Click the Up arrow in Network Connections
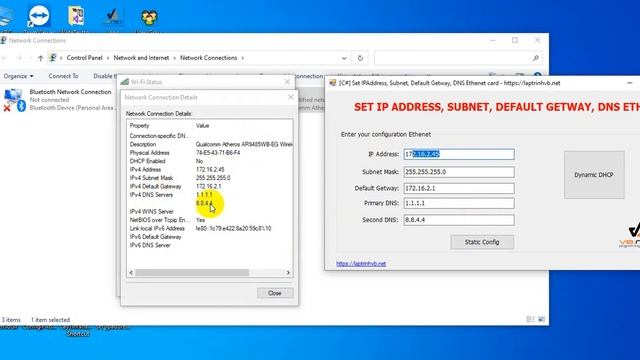 tap(40, 58)
